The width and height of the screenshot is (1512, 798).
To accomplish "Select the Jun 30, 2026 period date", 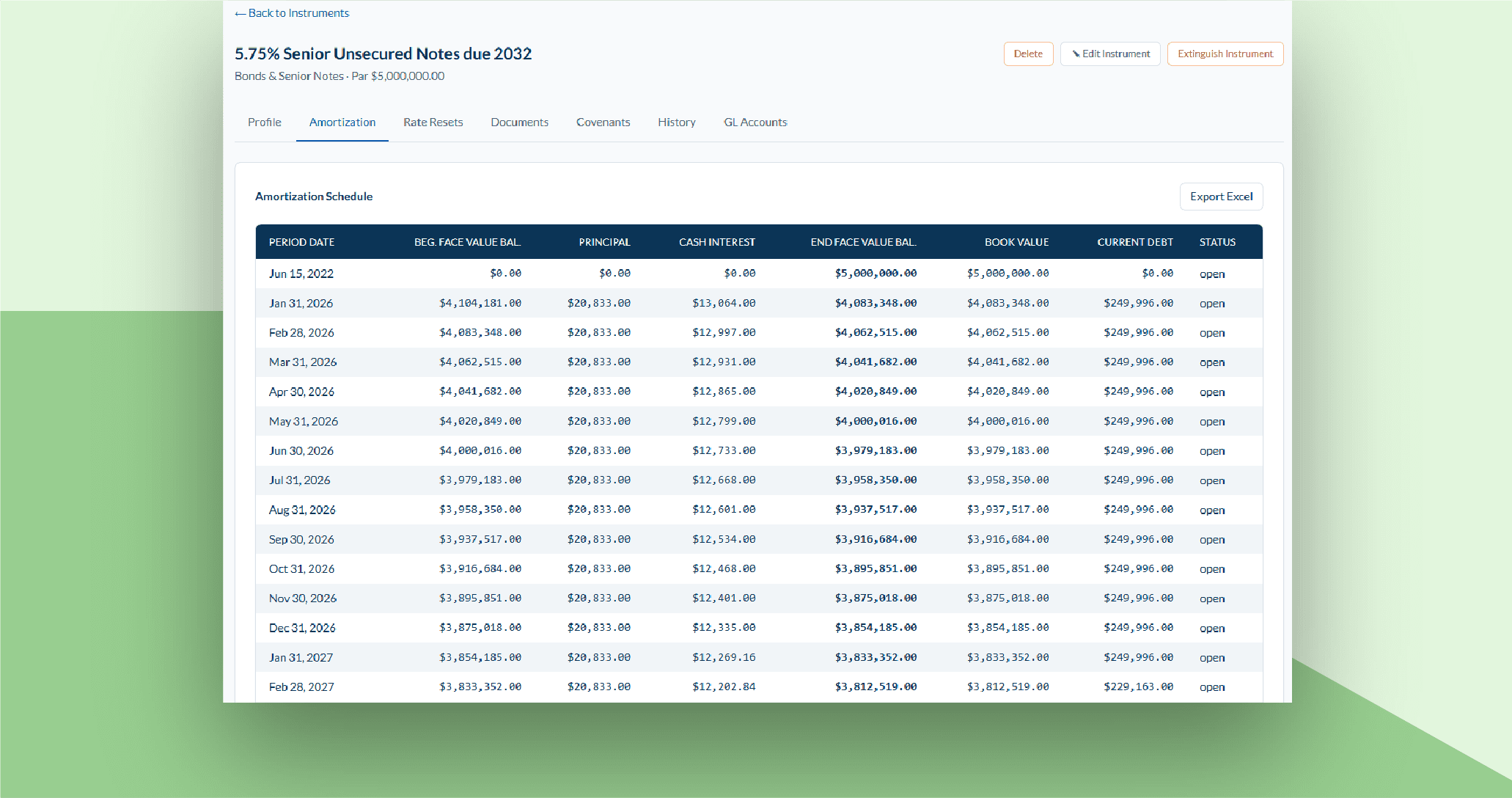I will pyautogui.click(x=301, y=451).
